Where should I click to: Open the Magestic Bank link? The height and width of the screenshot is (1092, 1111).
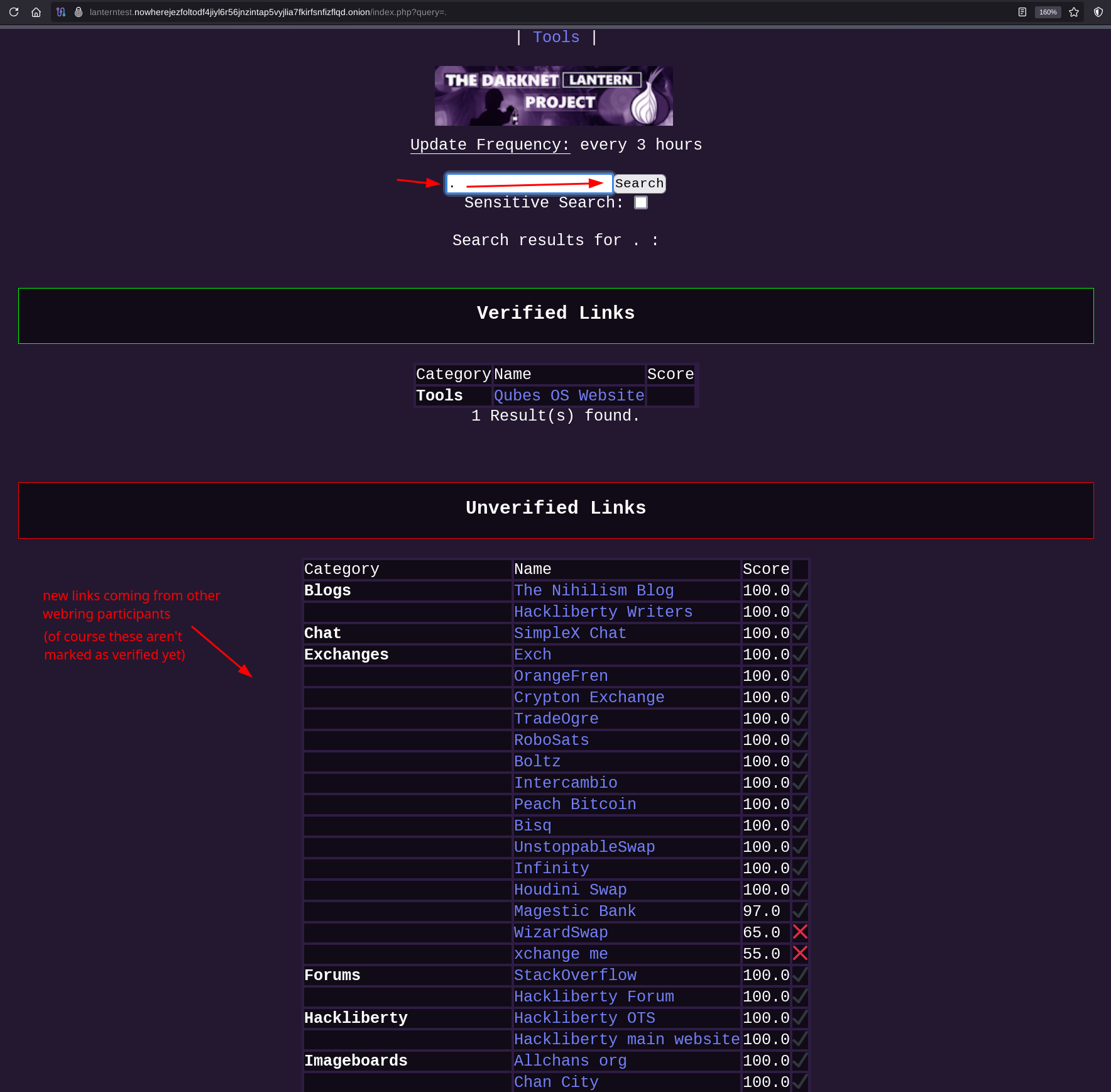[x=574, y=911]
